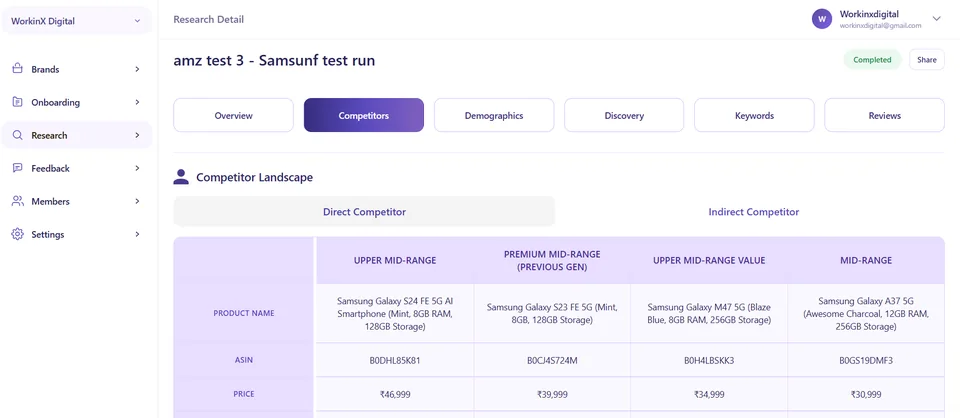Viewport: 960px width, 418px height.
Task: Expand the Feedback menu chevron
Action: 137,168
